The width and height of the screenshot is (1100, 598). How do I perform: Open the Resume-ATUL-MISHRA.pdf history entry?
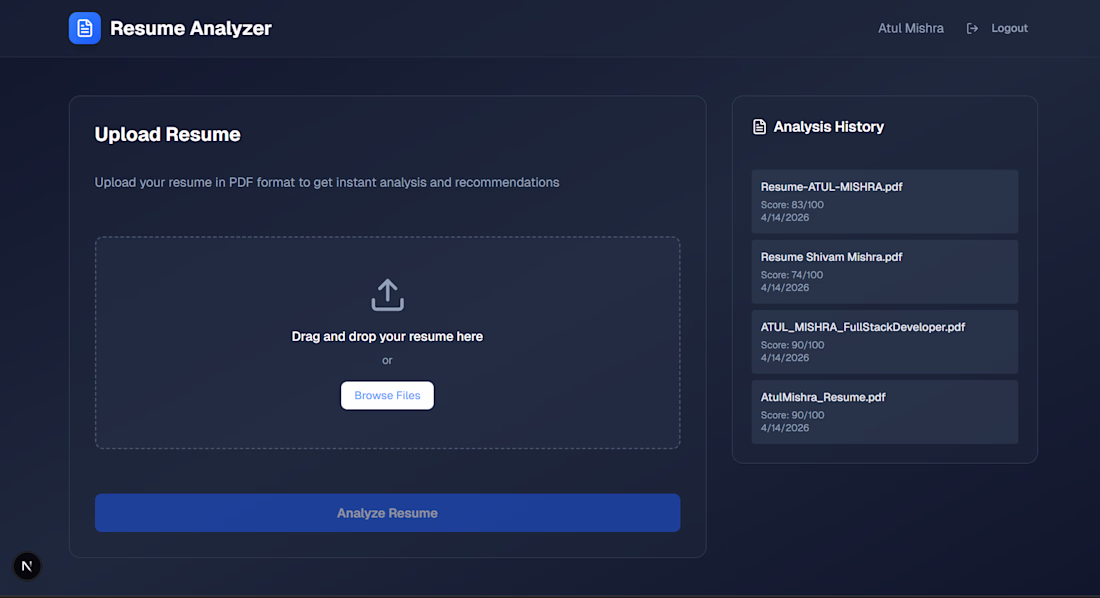[884, 201]
